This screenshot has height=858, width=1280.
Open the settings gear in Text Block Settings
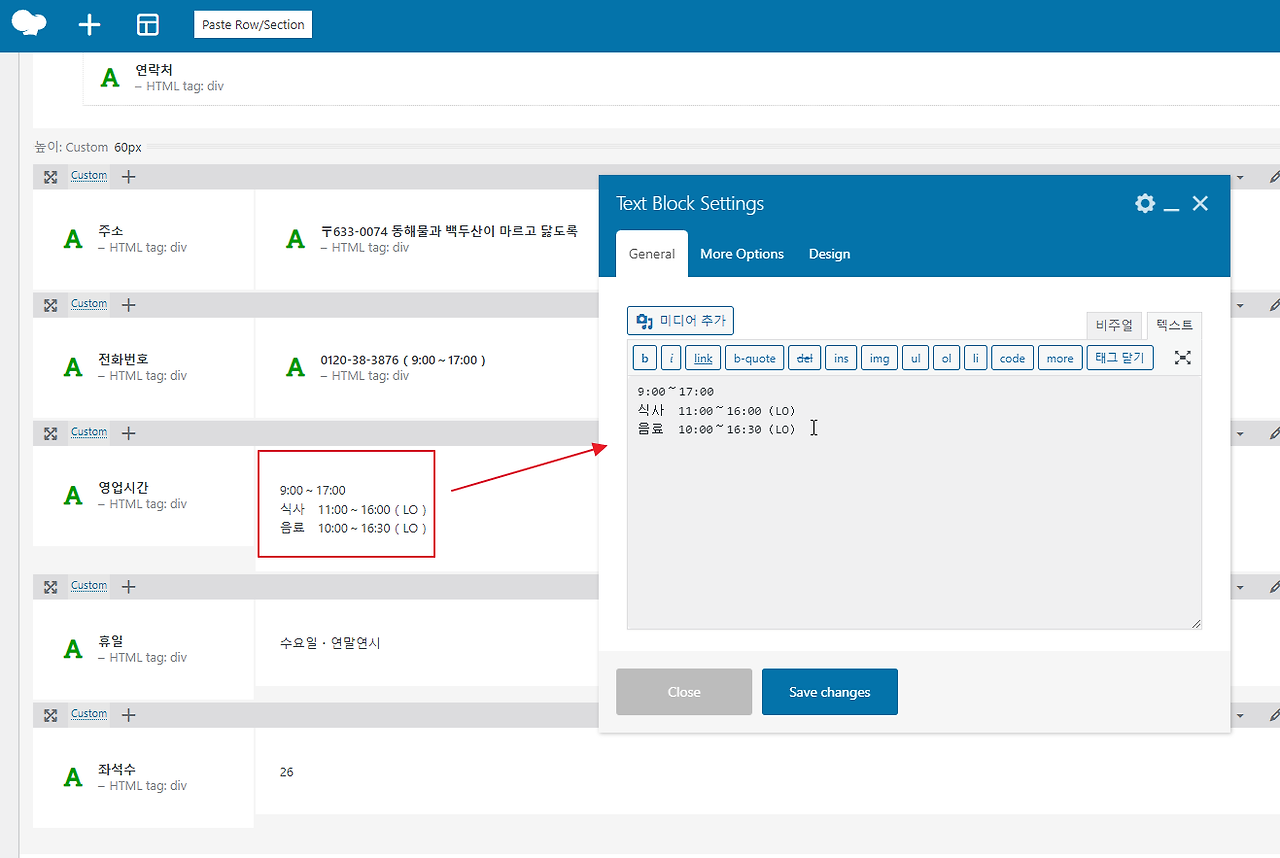click(1145, 203)
